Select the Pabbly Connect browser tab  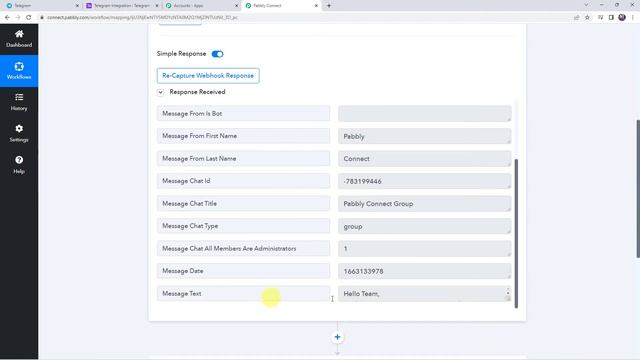282,6
